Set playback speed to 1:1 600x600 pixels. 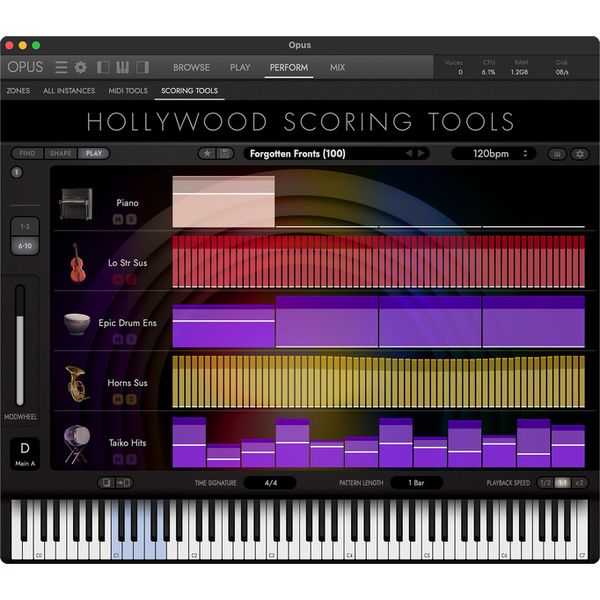pos(562,483)
